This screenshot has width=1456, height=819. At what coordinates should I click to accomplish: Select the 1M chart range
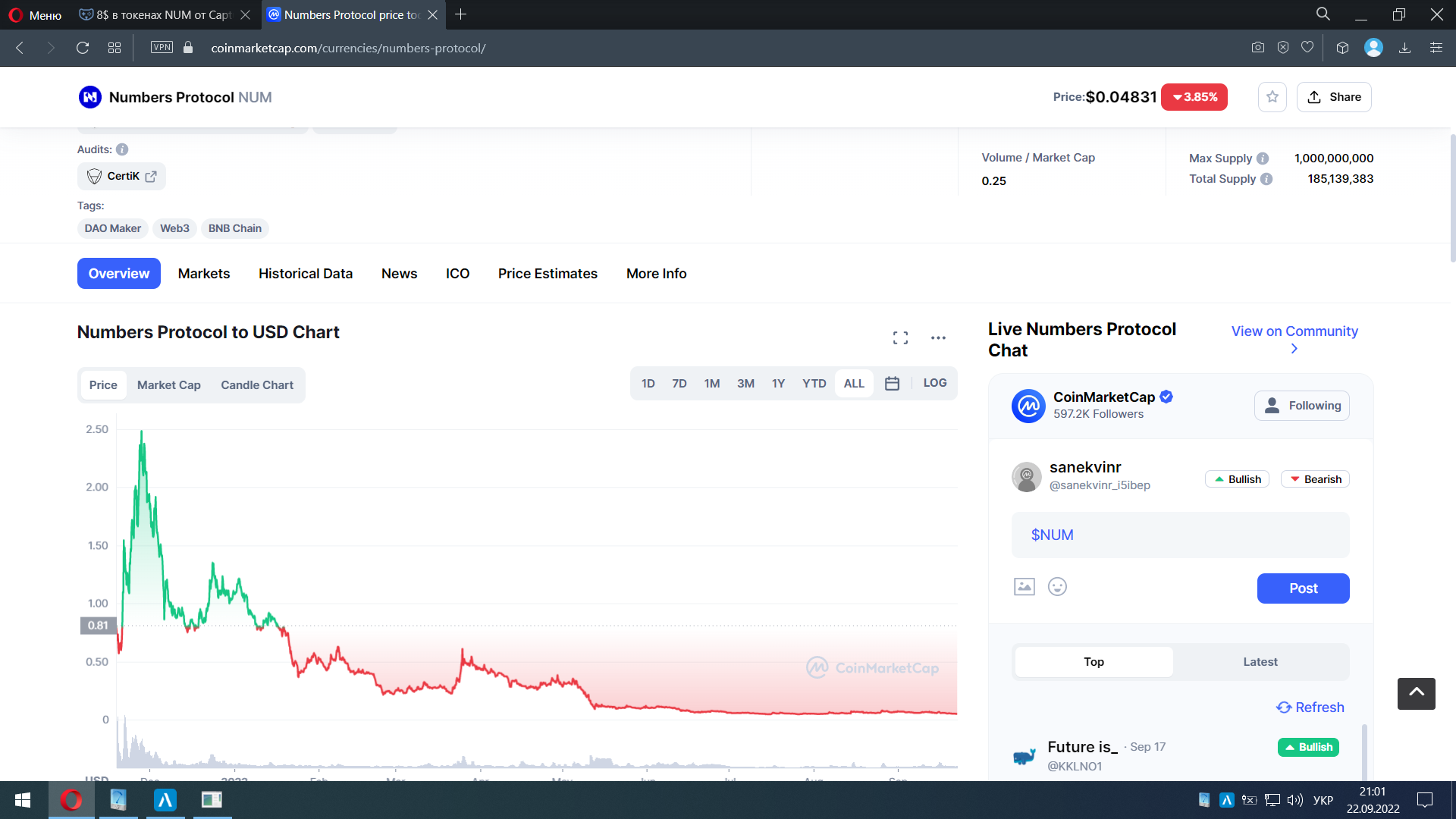[x=711, y=384]
